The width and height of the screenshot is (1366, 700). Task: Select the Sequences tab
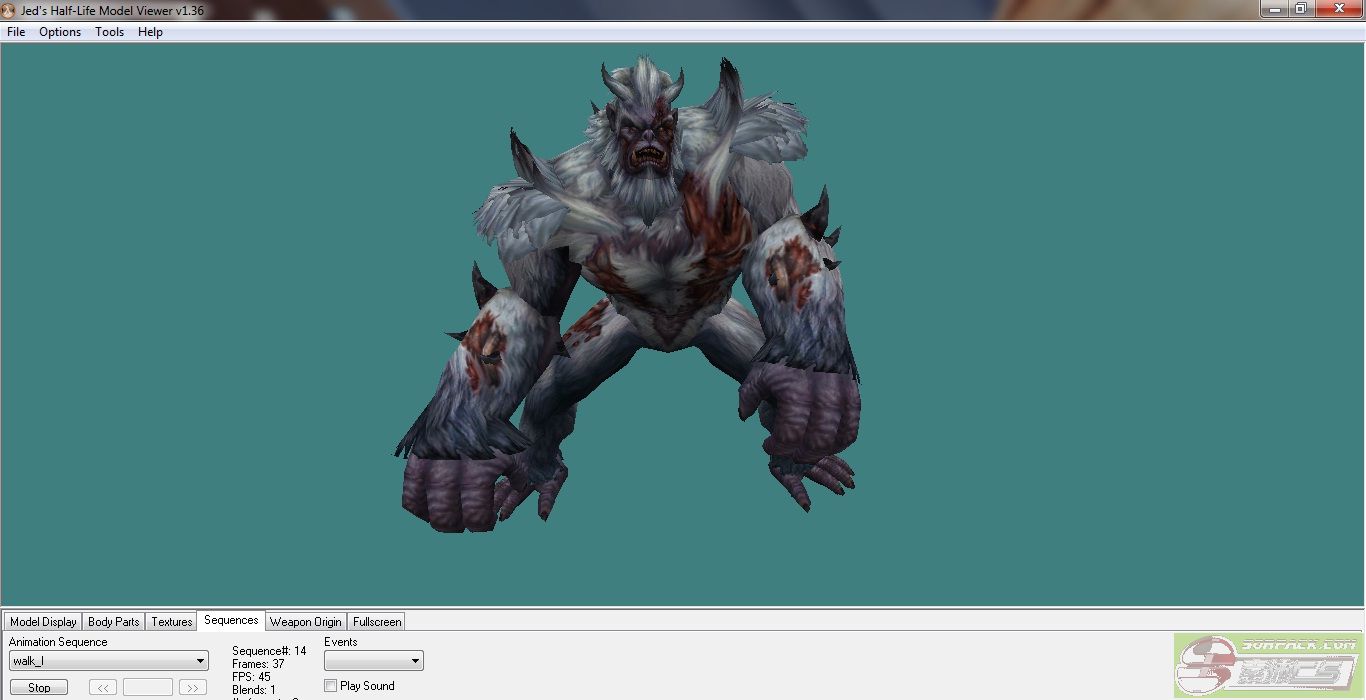(231, 621)
